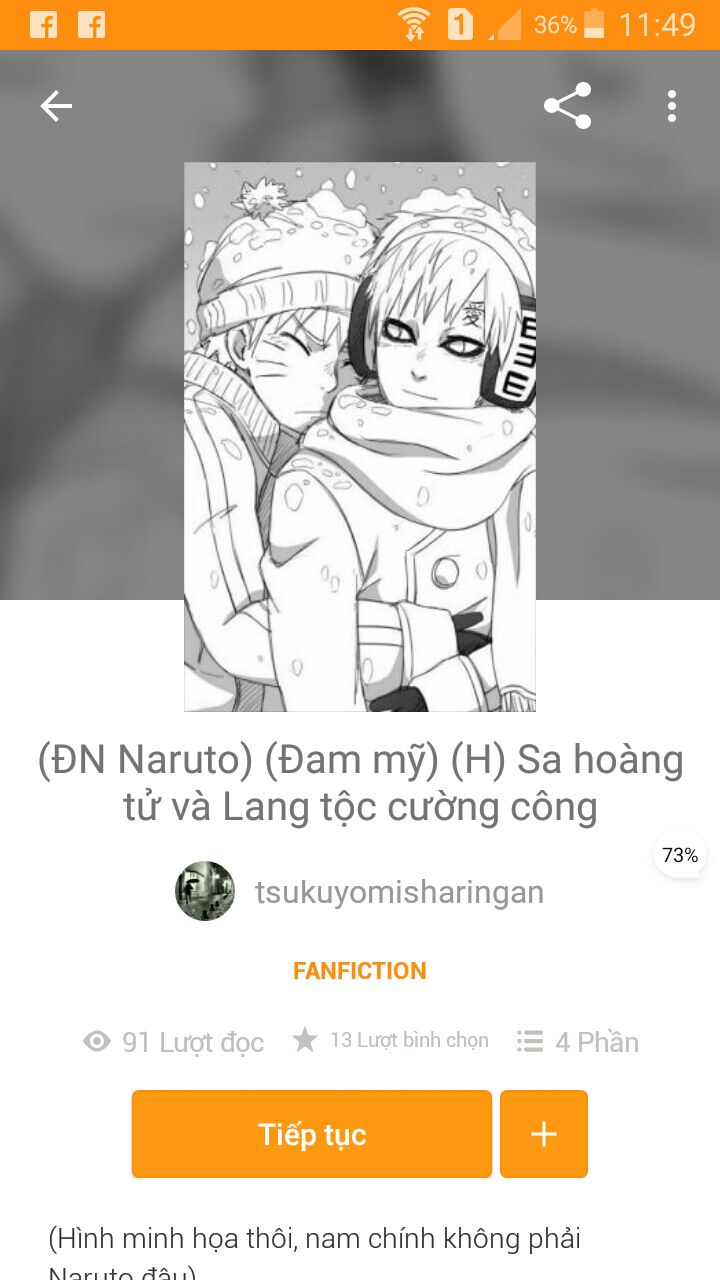Tap the SIM card 1 status icon
Viewport: 720px width, 1280px height.
point(460,24)
